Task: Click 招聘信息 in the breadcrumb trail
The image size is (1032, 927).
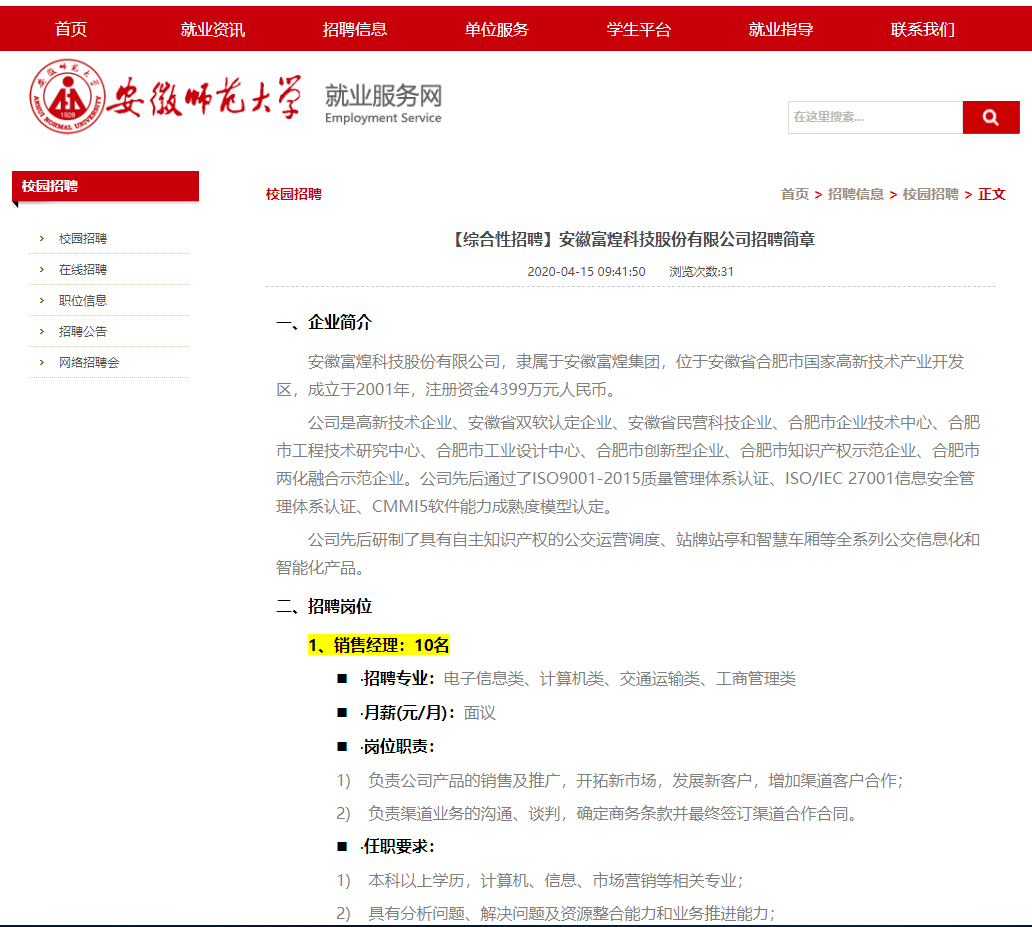Action: [x=857, y=194]
